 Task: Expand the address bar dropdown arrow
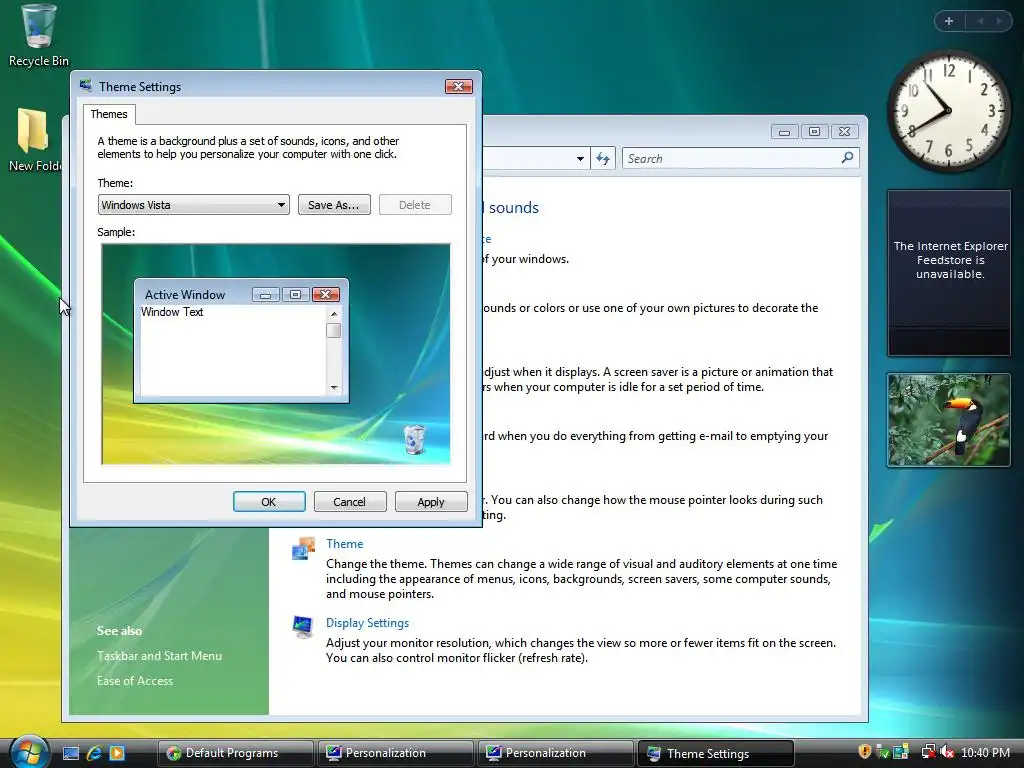(580, 159)
